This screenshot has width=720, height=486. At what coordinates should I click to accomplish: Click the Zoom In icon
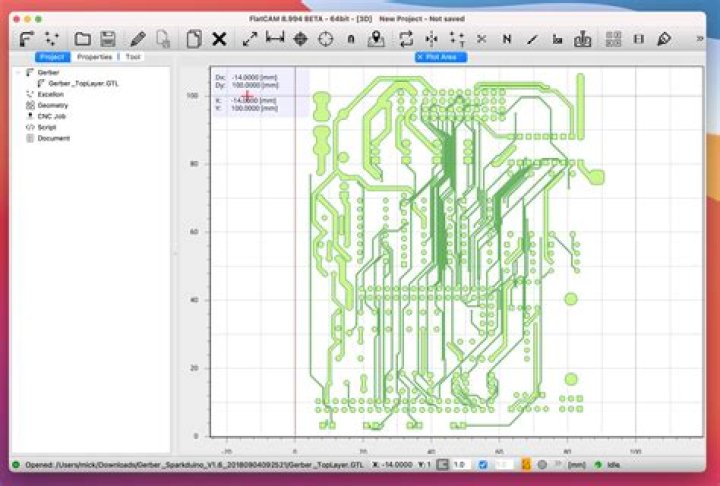point(457,39)
